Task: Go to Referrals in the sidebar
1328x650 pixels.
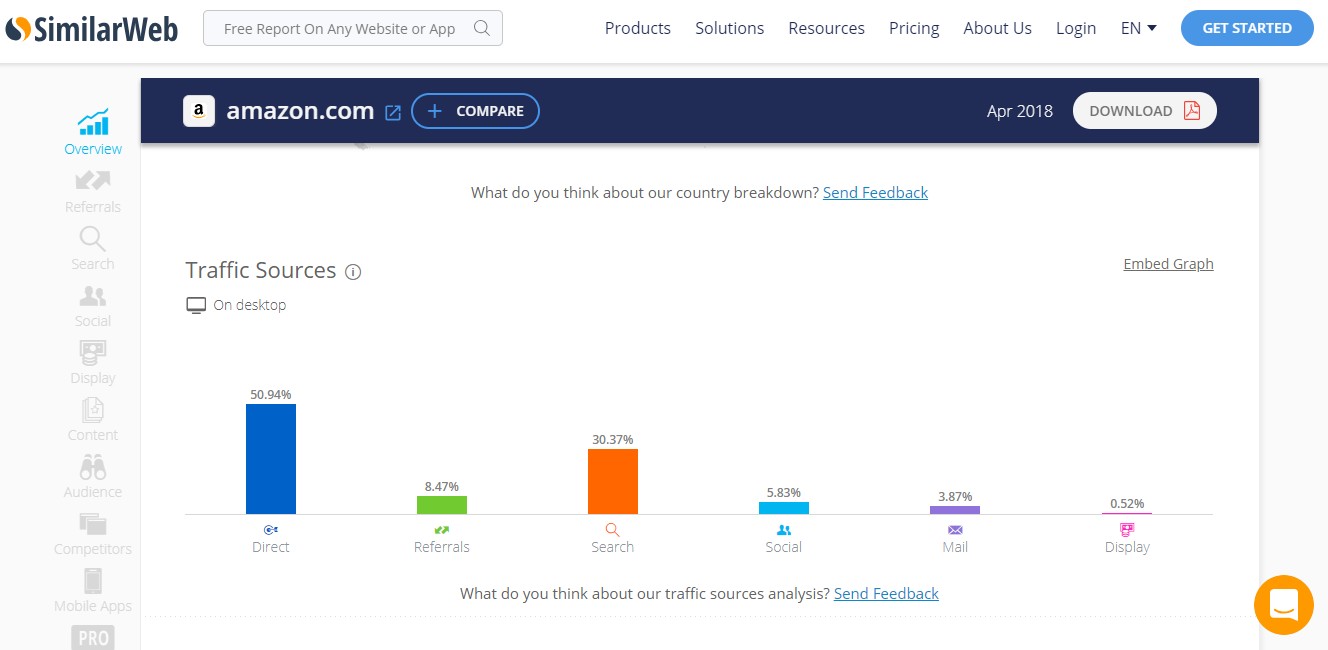Action: [x=93, y=181]
